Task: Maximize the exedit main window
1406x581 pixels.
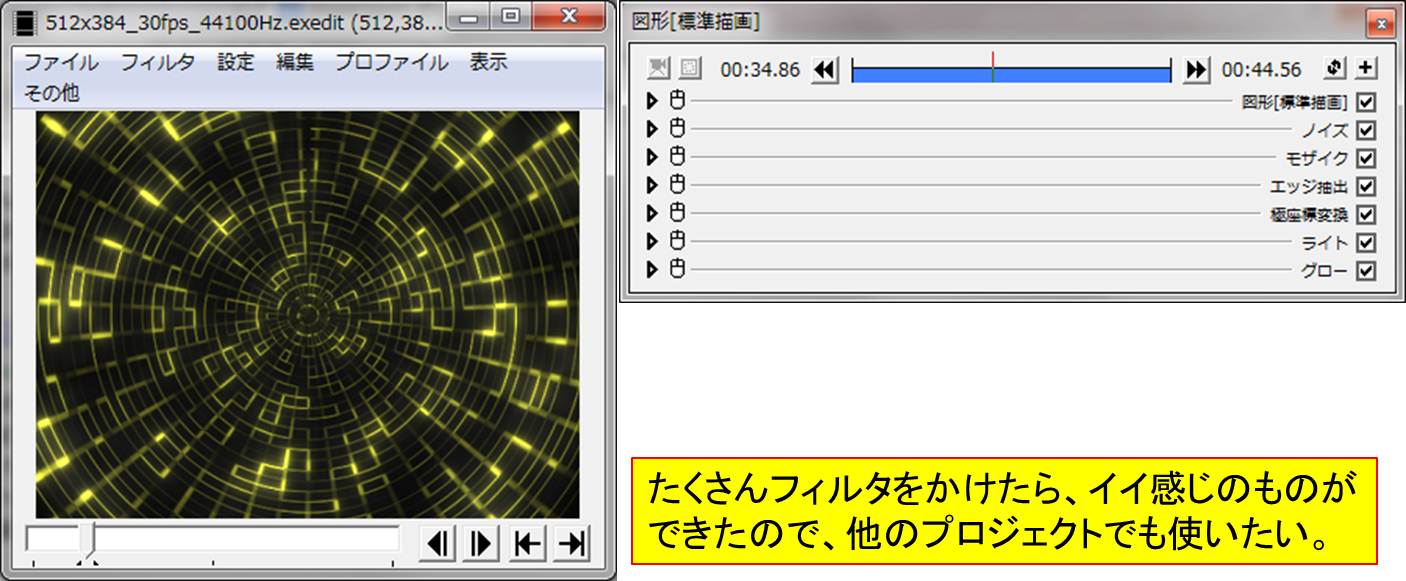Action: (511, 15)
